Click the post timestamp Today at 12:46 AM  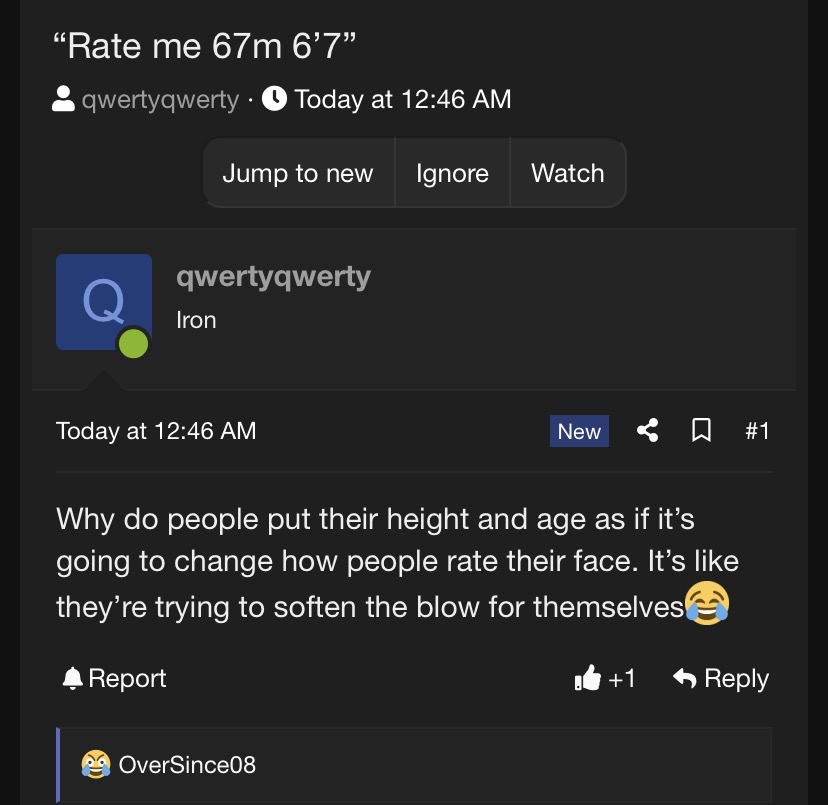point(156,431)
